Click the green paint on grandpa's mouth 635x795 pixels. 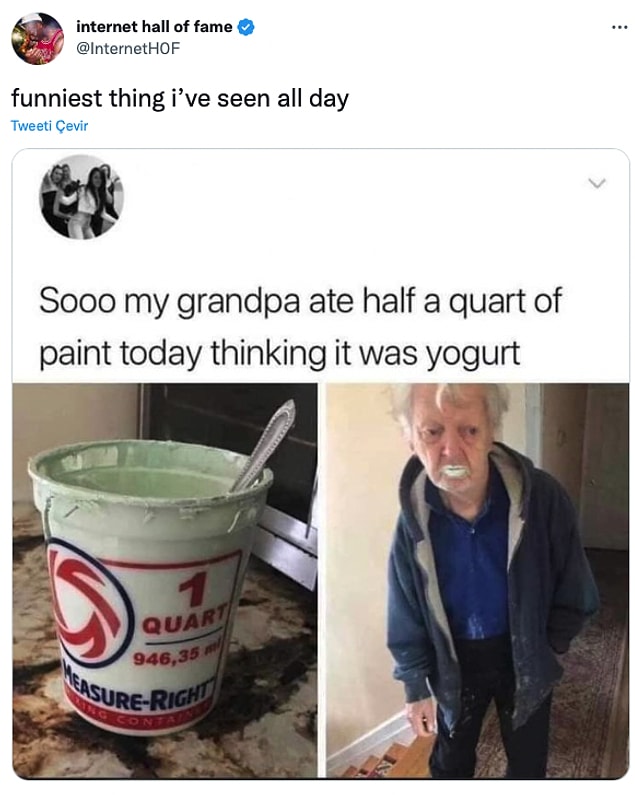pyautogui.click(x=455, y=472)
